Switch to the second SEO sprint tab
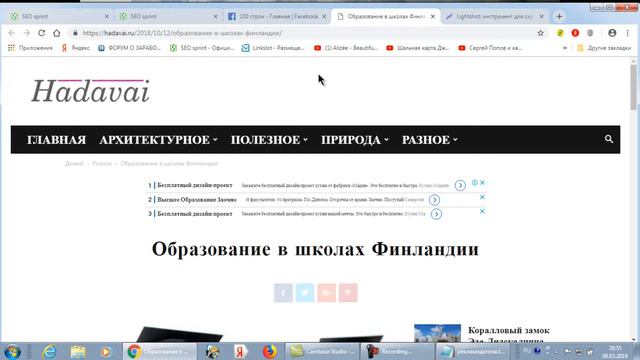Viewport: 640px width, 360px height. point(168,16)
